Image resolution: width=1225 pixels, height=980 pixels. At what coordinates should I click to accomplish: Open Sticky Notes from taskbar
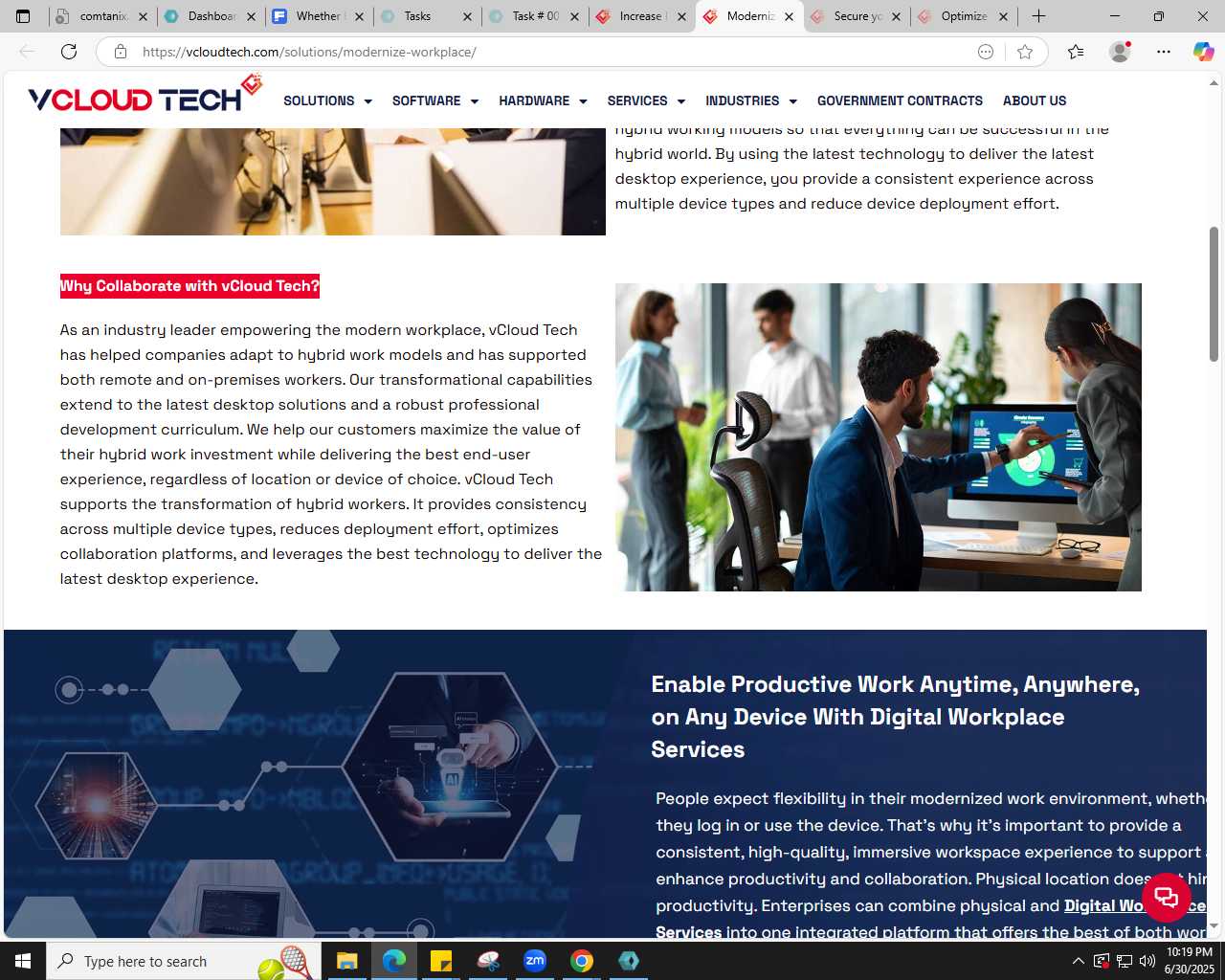(x=440, y=961)
